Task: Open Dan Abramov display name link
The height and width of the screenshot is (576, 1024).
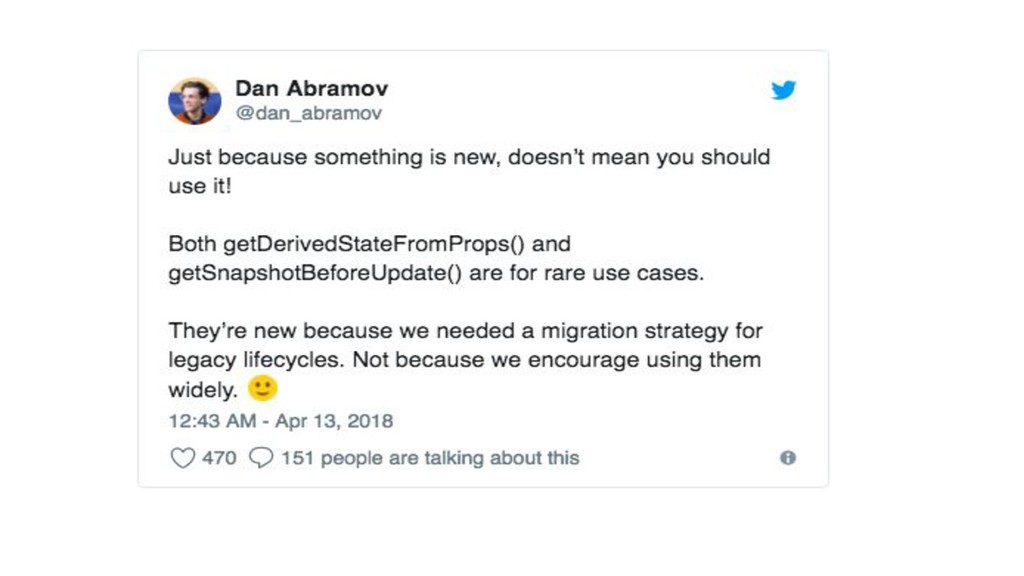Action: (311, 88)
